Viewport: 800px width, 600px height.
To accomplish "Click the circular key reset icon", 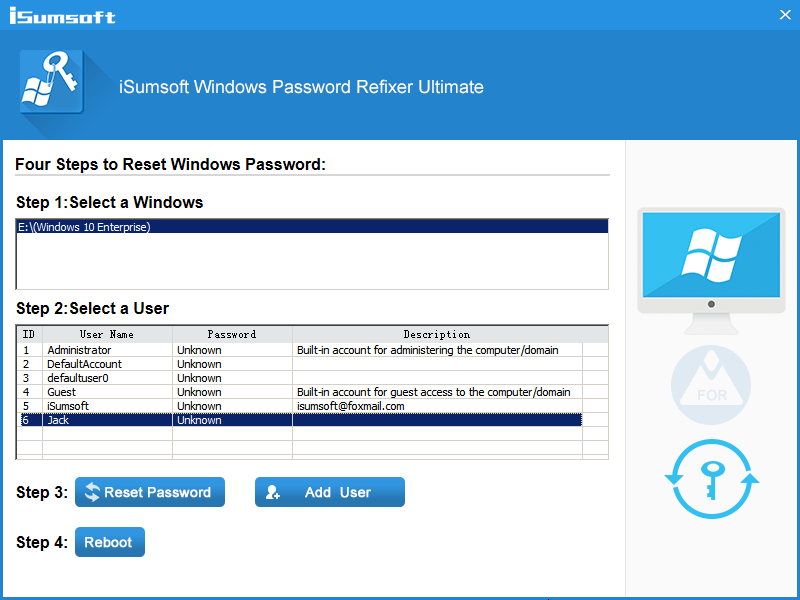I will [712, 479].
